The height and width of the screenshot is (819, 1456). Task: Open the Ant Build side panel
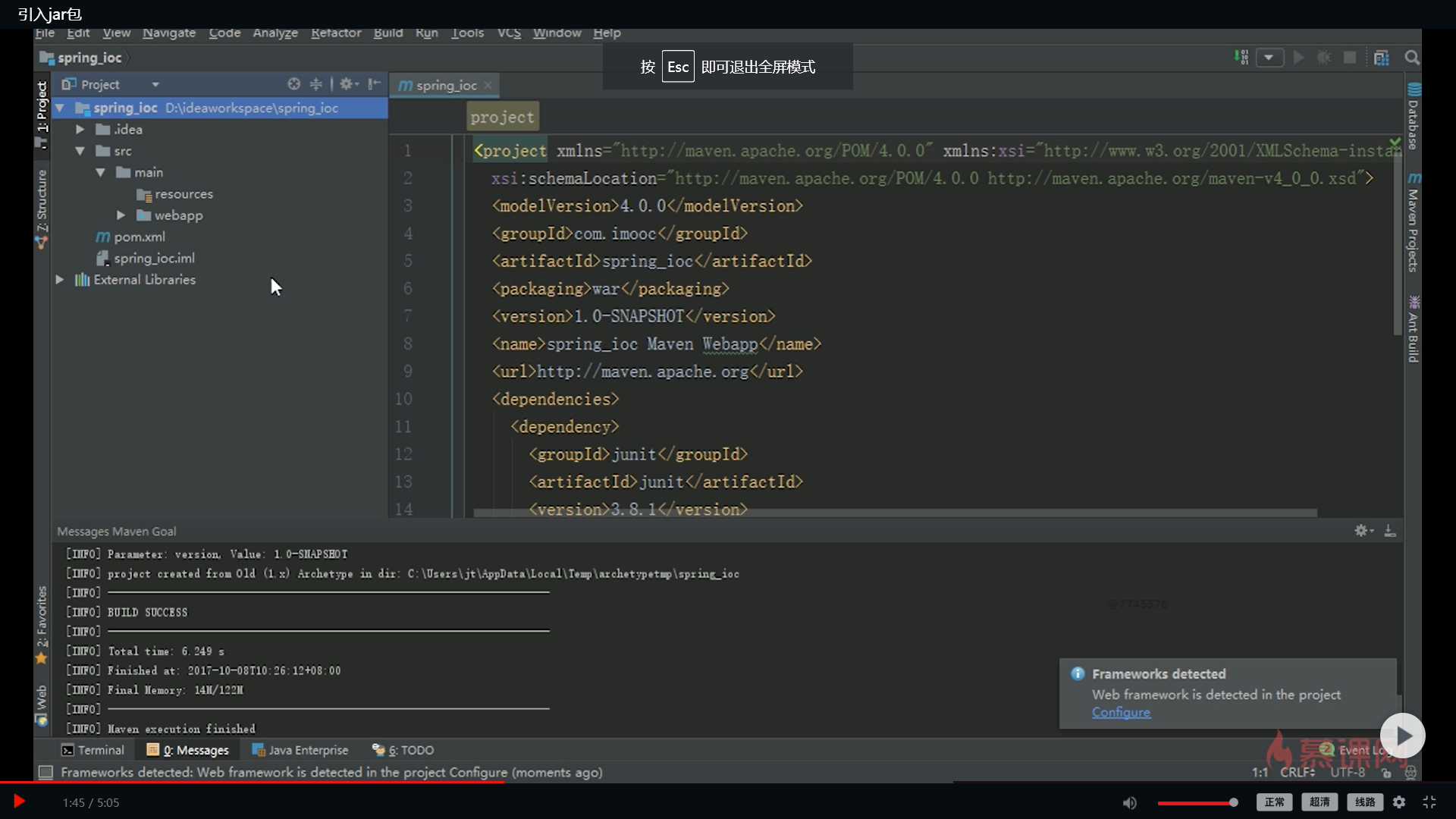pyautogui.click(x=1414, y=329)
